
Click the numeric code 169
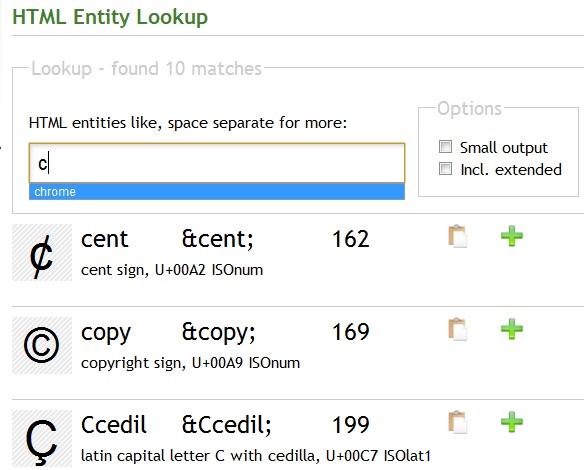[350, 332]
